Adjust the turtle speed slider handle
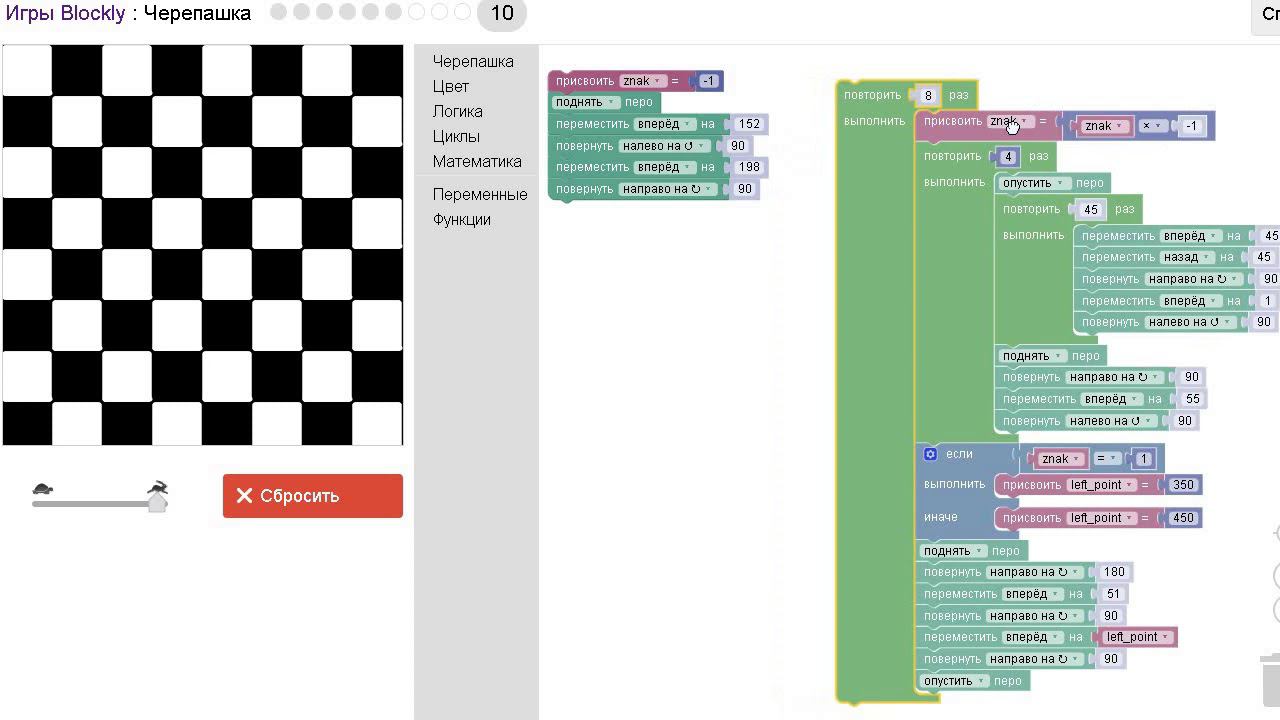1280x720 pixels. coord(157,502)
